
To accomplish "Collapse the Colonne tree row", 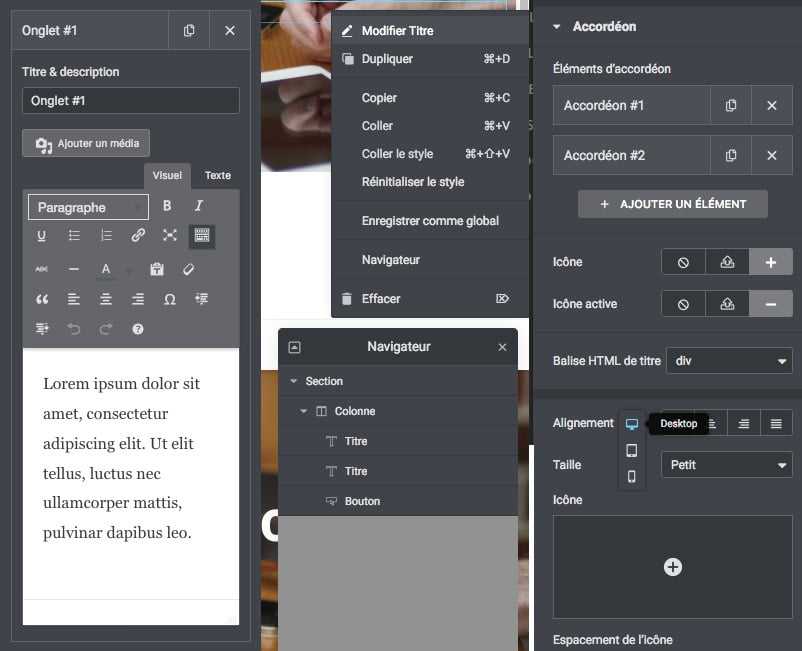I will [x=303, y=411].
